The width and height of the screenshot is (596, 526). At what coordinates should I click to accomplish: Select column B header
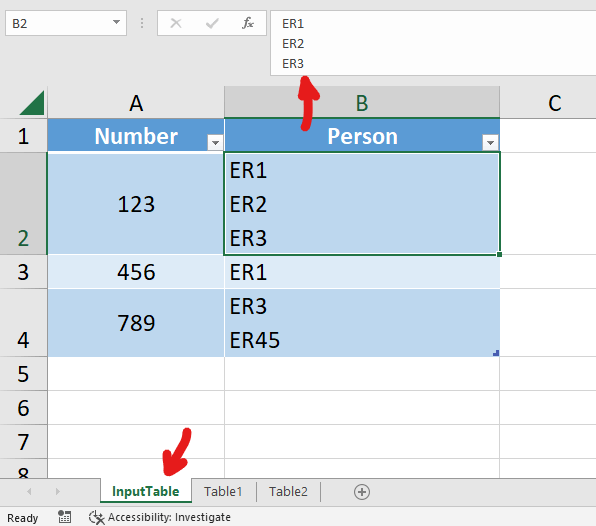point(362,103)
